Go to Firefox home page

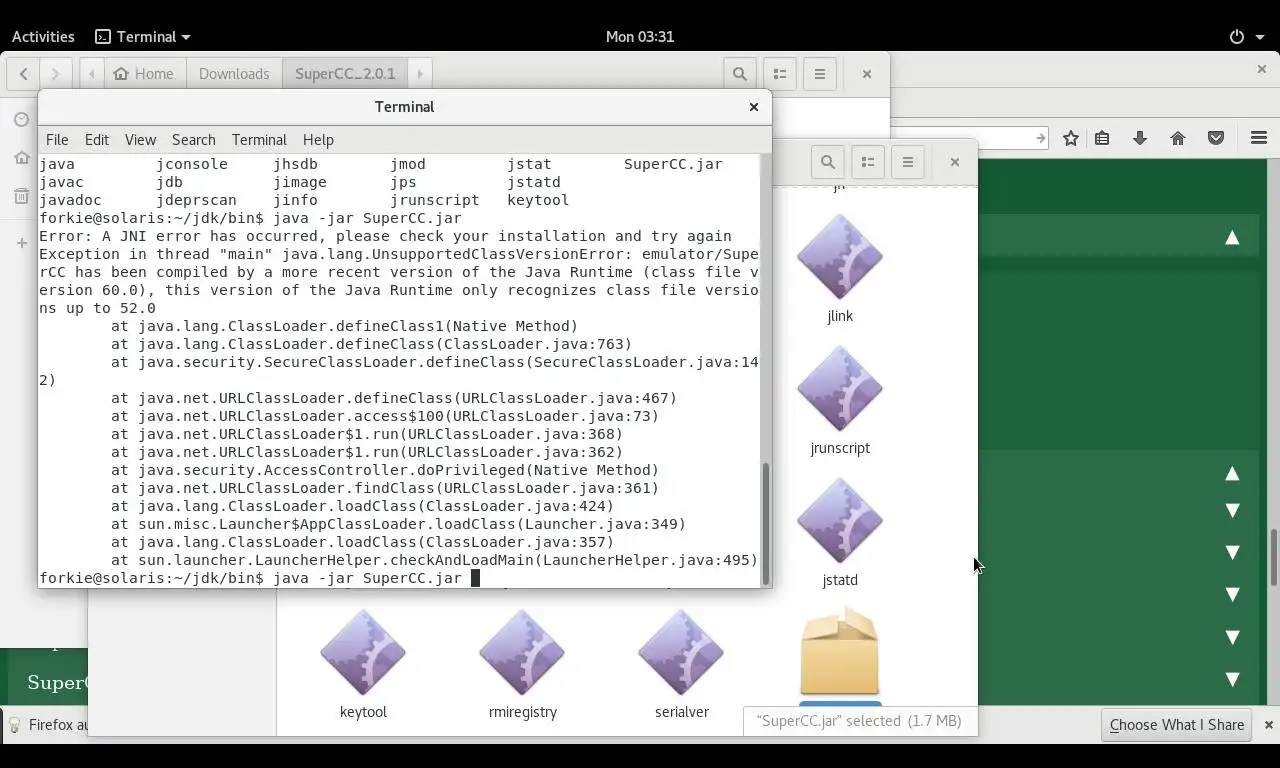pos(1178,138)
